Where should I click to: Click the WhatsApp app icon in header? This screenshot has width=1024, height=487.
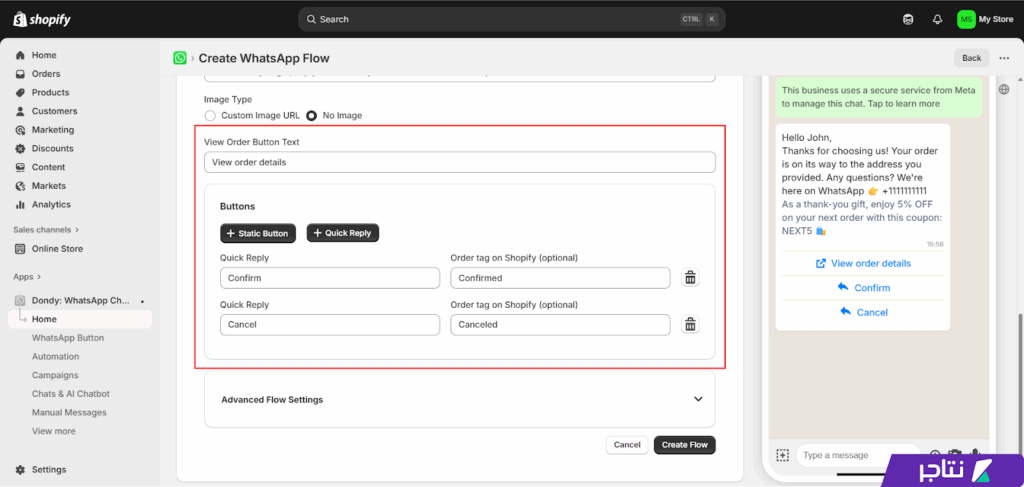coord(180,58)
